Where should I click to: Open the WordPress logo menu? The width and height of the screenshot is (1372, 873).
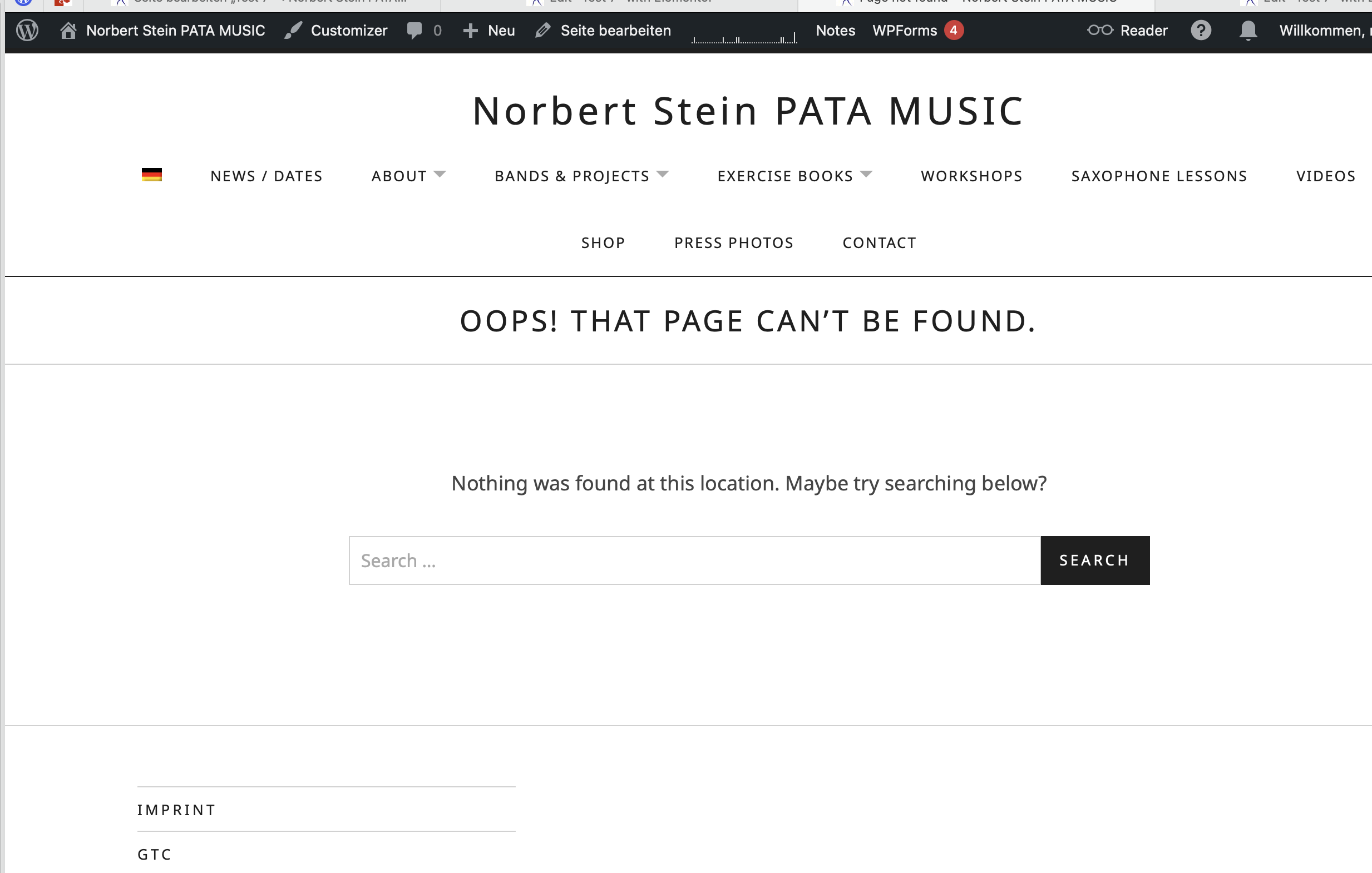(x=27, y=30)
